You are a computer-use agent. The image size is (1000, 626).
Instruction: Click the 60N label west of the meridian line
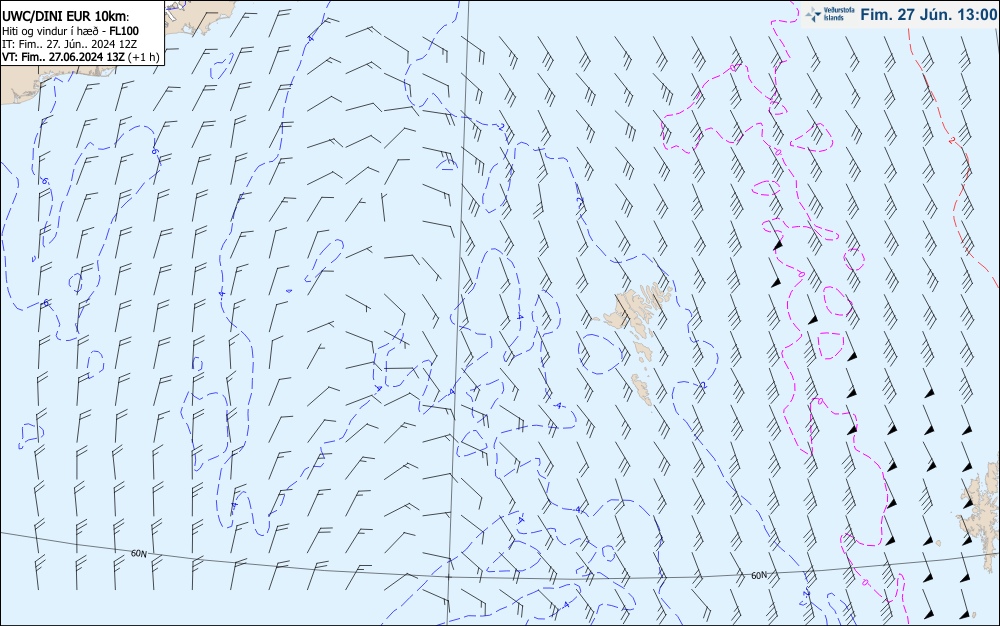coord(138,553)
